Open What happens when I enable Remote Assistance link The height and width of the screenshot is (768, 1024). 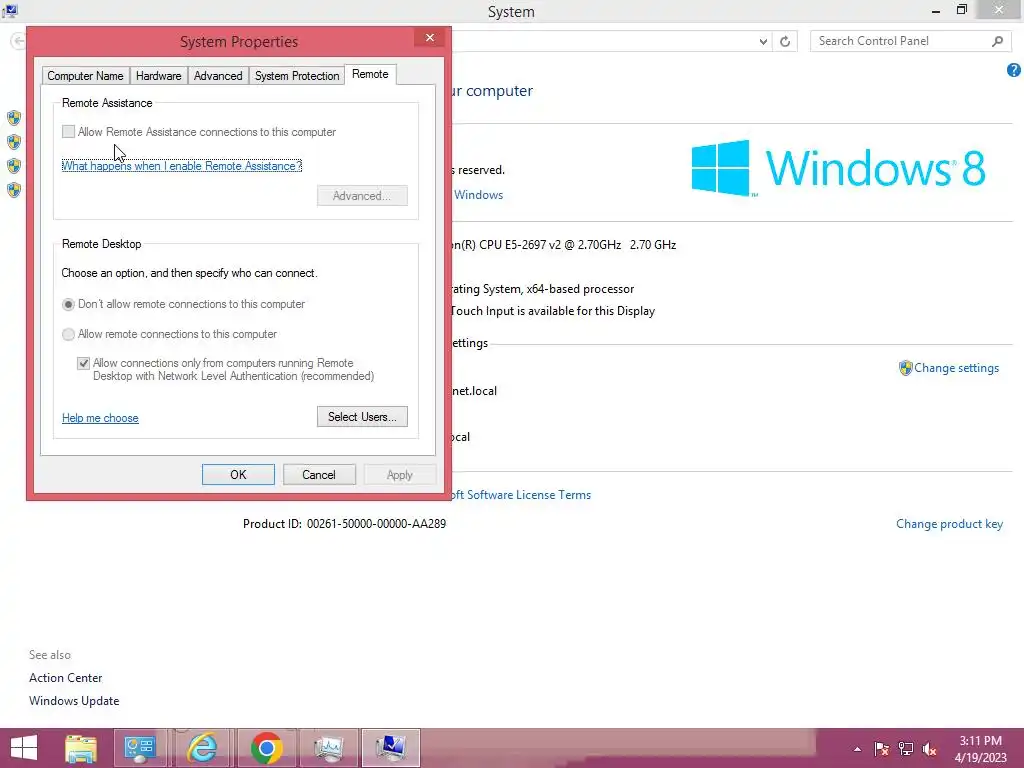pos(182,166)
